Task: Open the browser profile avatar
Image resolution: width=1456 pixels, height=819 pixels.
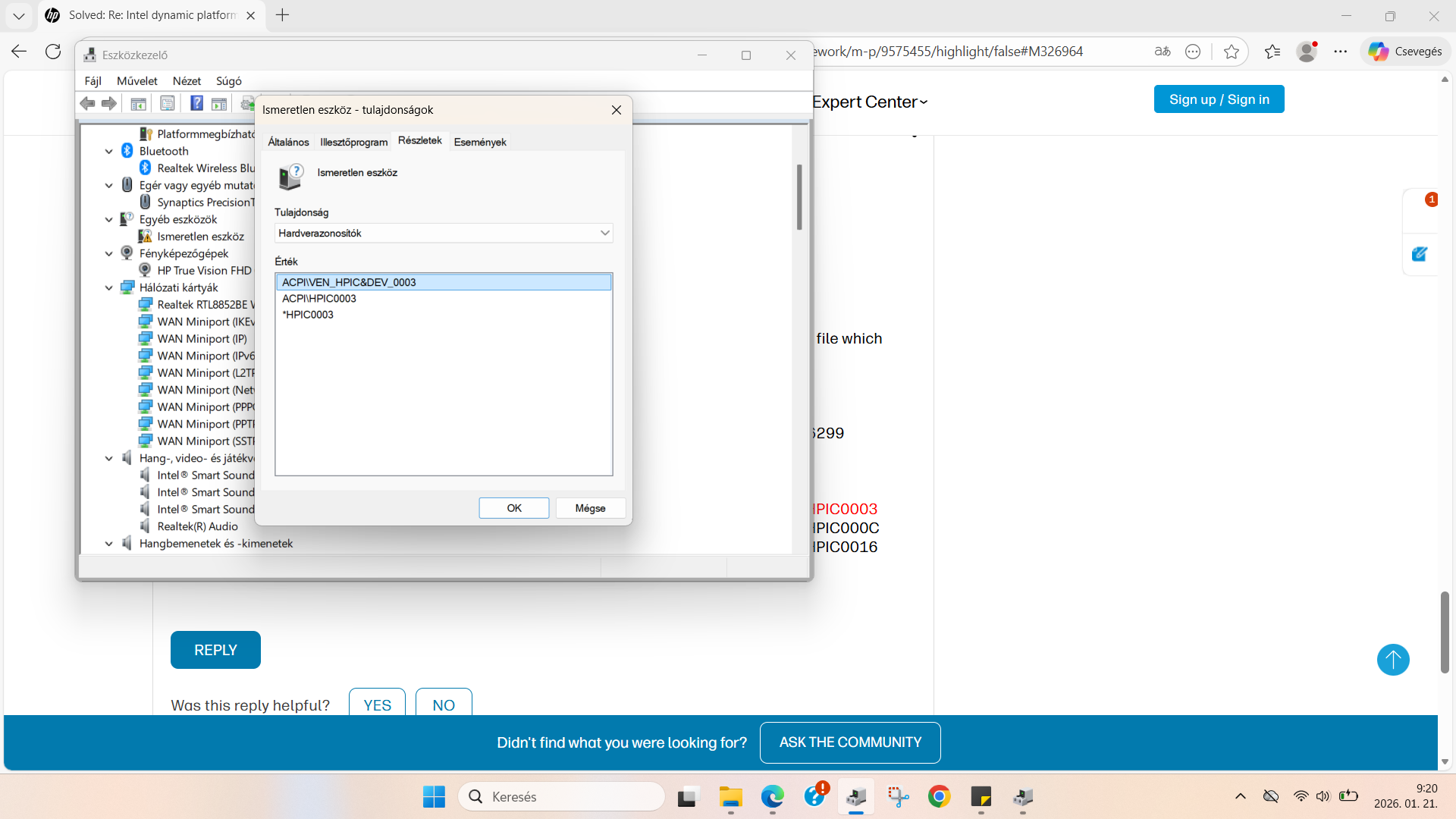Action: (x=1307, y=52)
